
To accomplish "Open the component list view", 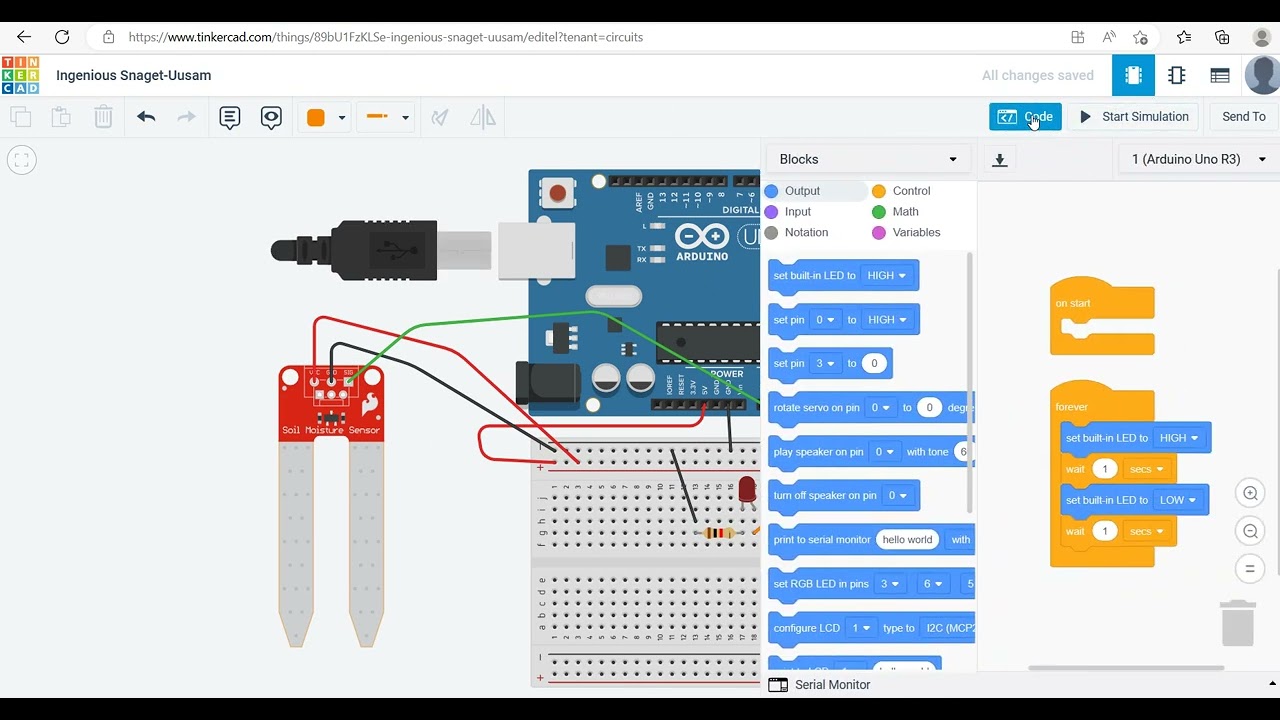I will 1220,75.
